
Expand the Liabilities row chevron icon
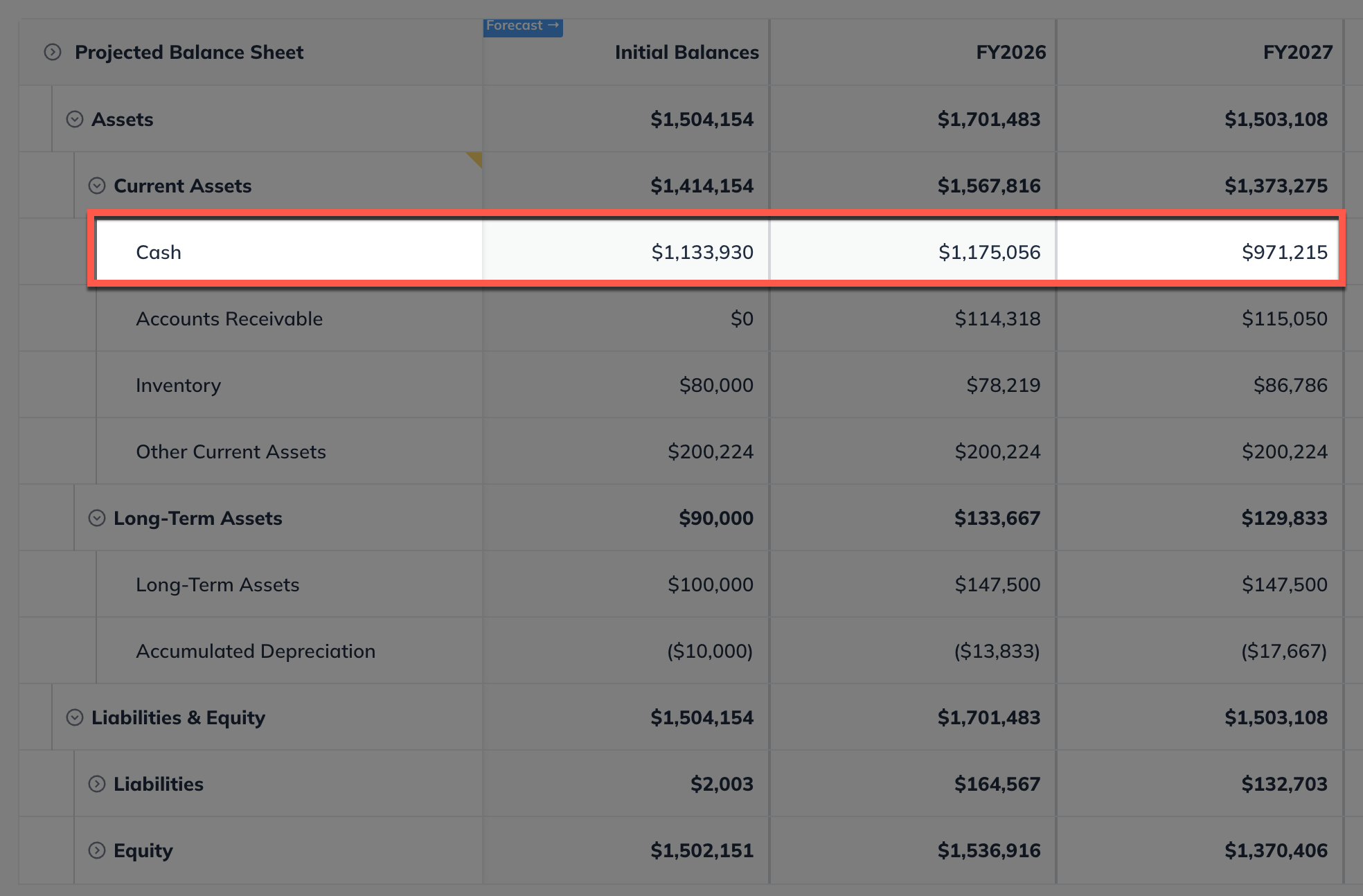97,783
